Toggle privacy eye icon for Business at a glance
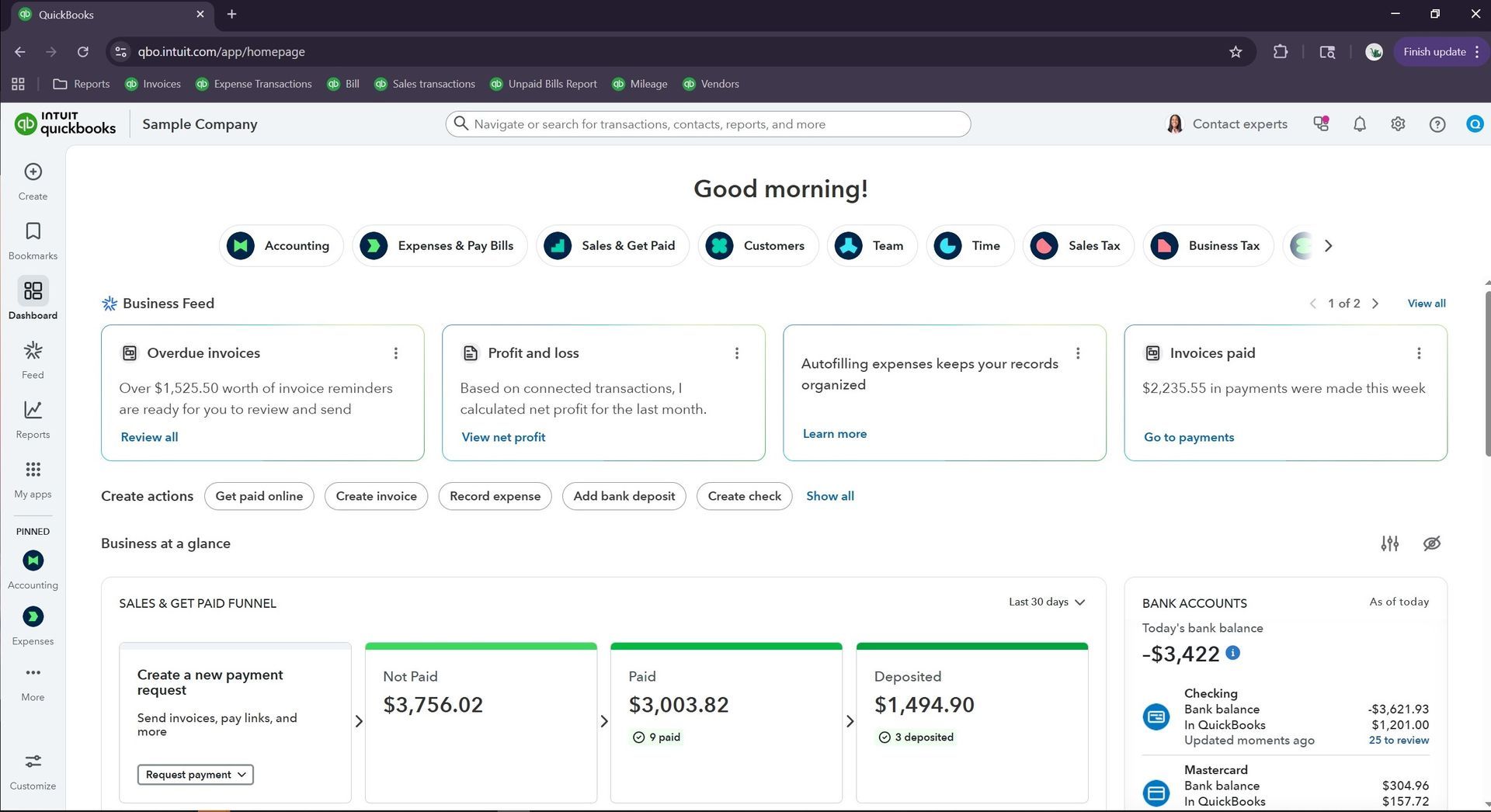This screenshot has width=1491, height=812. [1432, 543]
